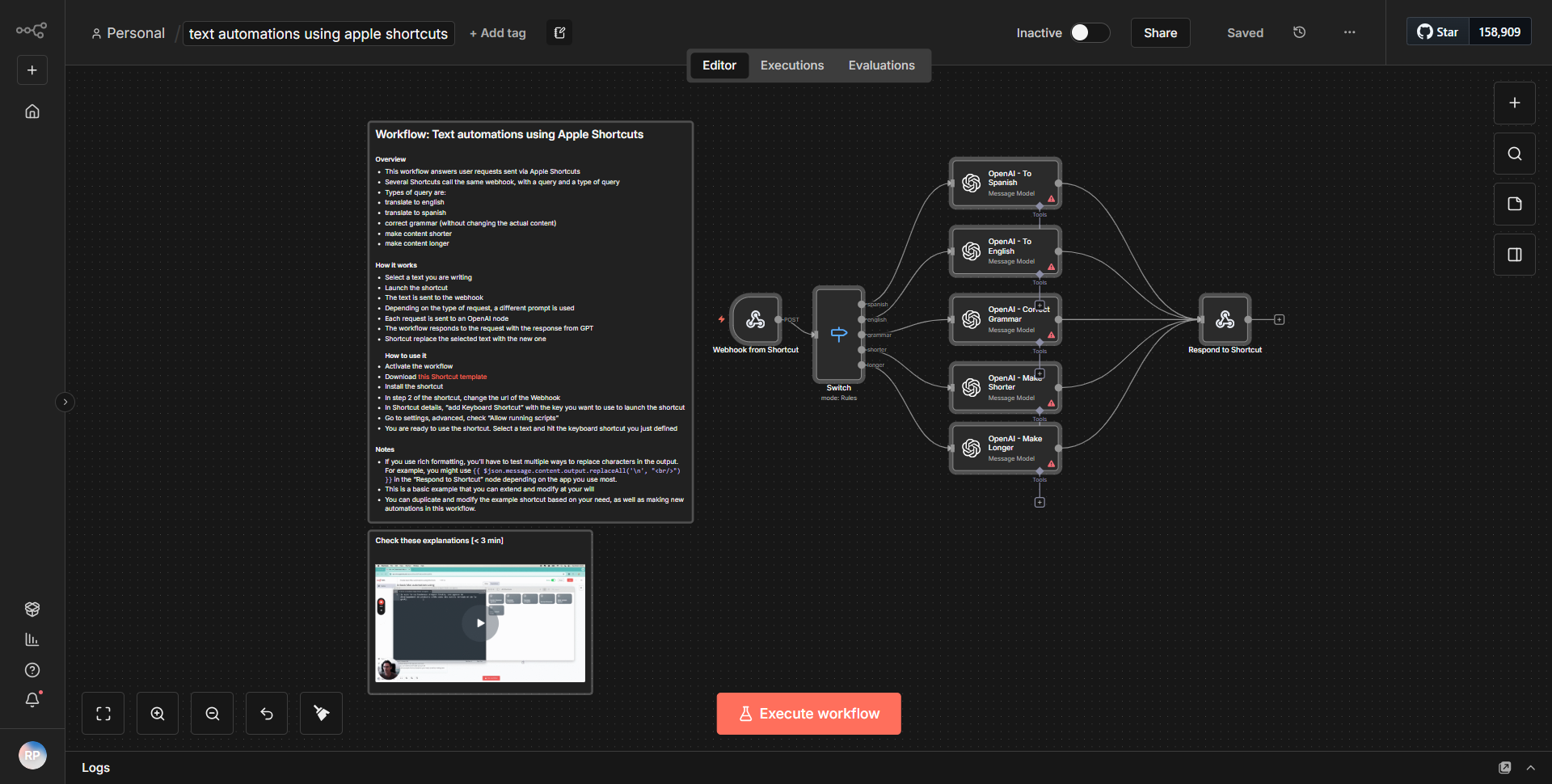Click the warning icon on Make Longer node

(x=1051, y=463)
